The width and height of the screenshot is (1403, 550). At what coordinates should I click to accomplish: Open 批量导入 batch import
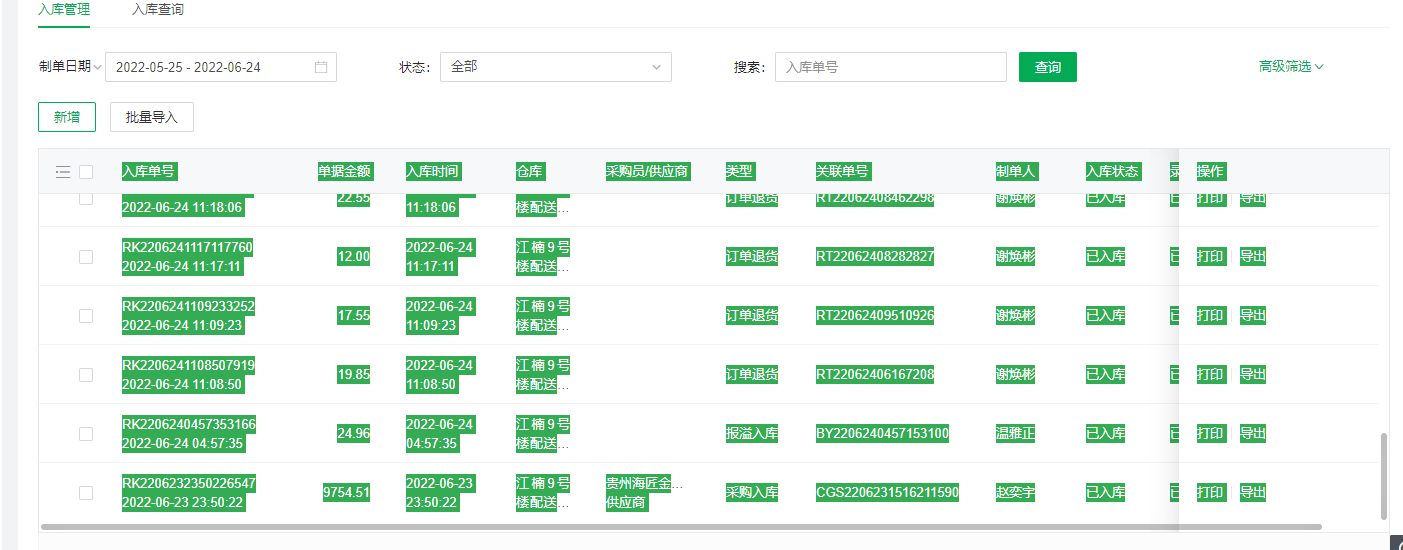(x=152, y=117)
